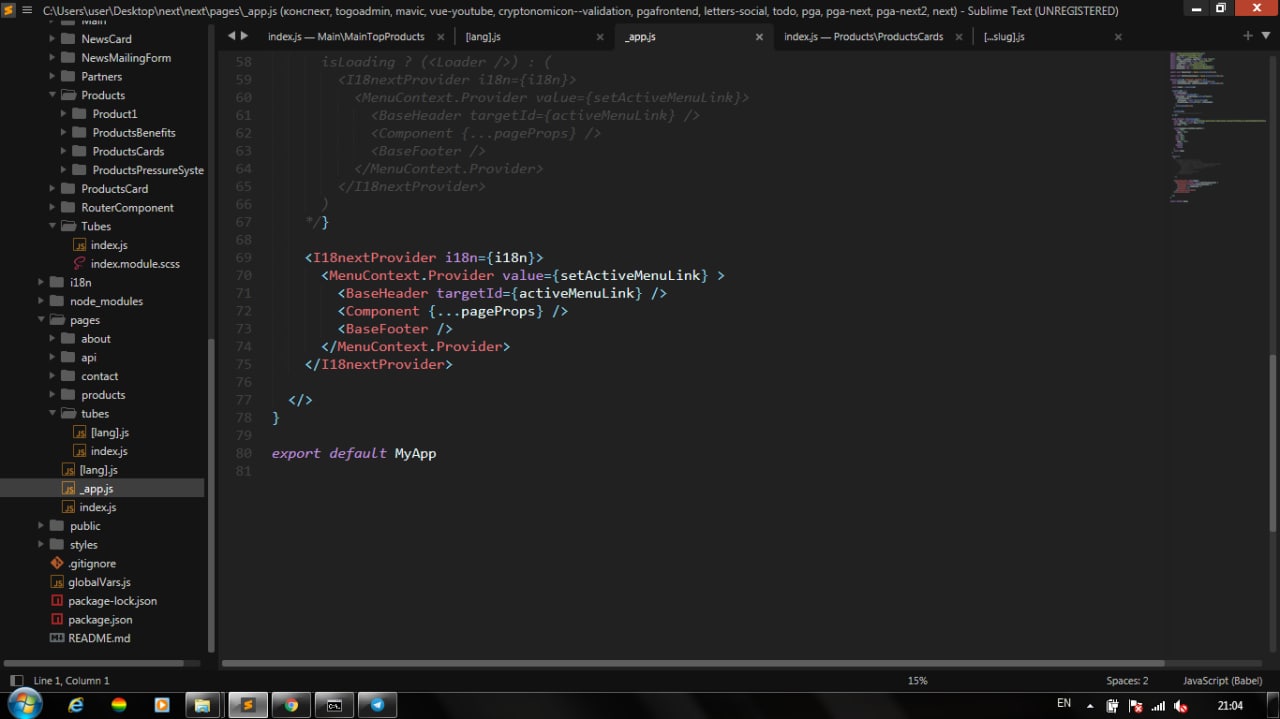This screenshot has width=1280, height=719.
Task: Add a new tab with the plus icon
Action: click(1248, 36)
